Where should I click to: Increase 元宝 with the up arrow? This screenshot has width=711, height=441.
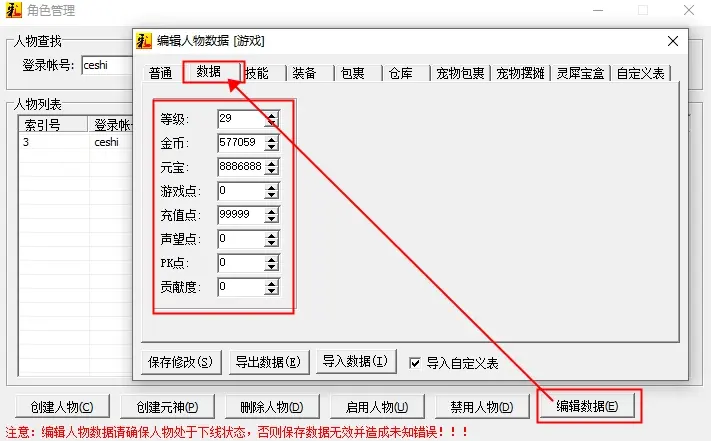[x=271, y=163]
